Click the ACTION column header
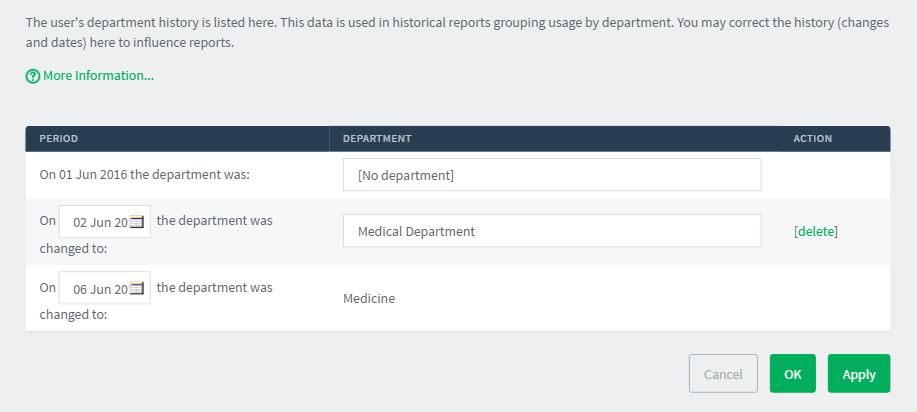 812,139
